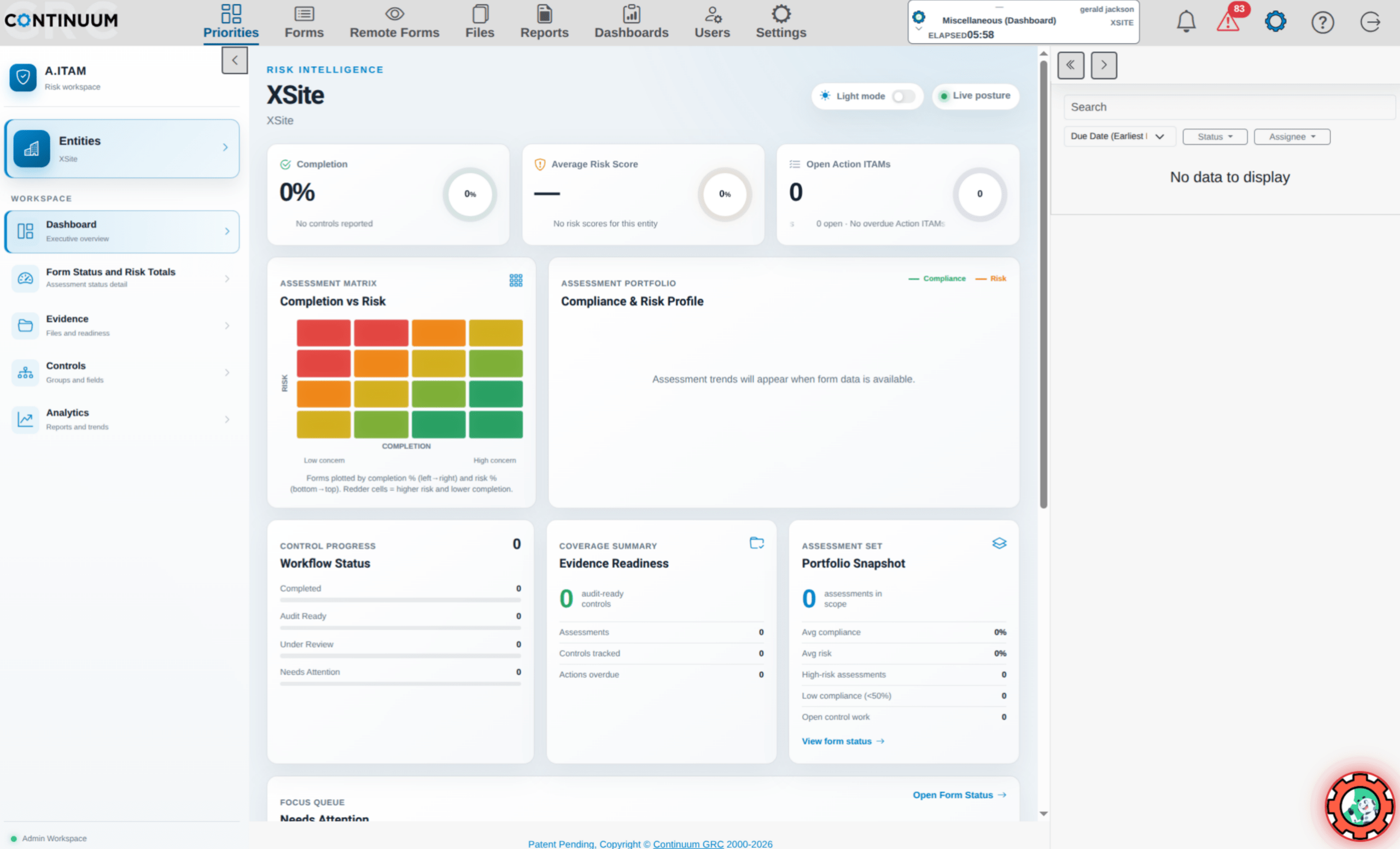
Task: Open the help question mark icon
Action: point(1322,22)
